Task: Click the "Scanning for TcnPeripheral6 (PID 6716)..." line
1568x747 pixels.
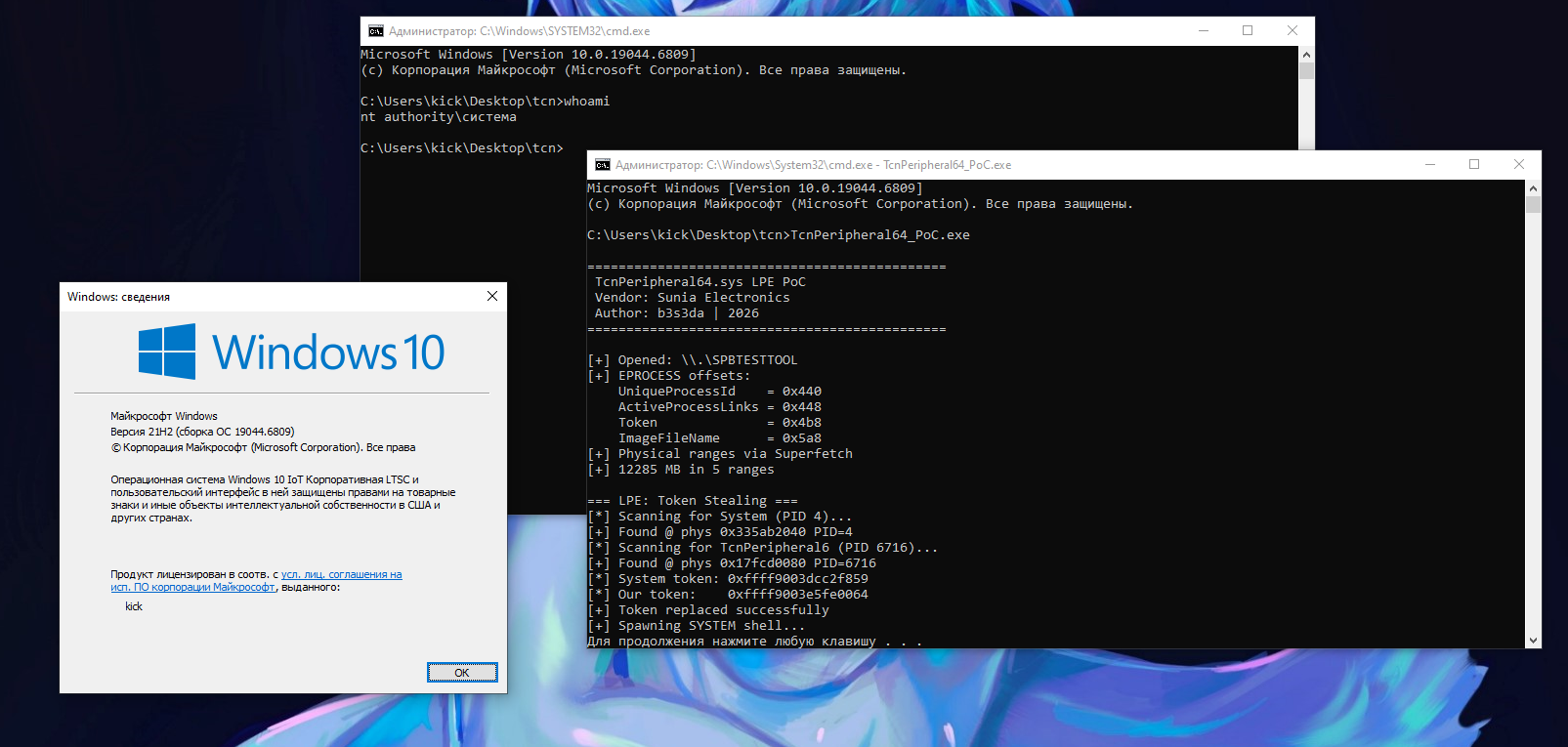Action: click(763, 548)
